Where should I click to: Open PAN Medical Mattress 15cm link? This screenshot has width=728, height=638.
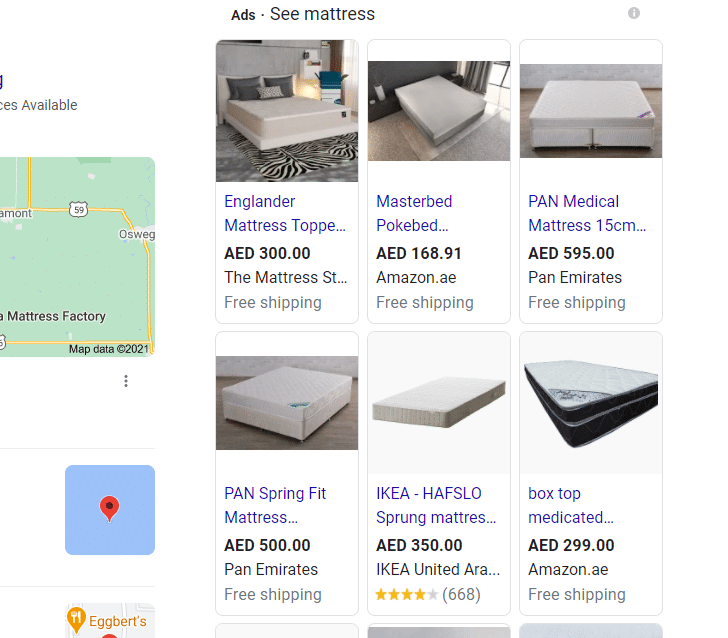pos(587,213)
